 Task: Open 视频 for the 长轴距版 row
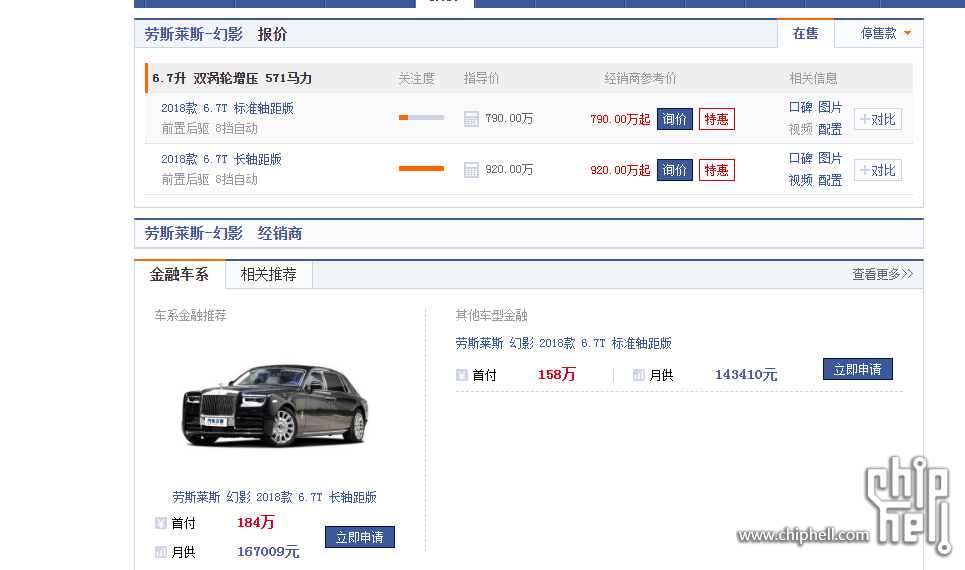pyautogui.click(x=800, y=180)
